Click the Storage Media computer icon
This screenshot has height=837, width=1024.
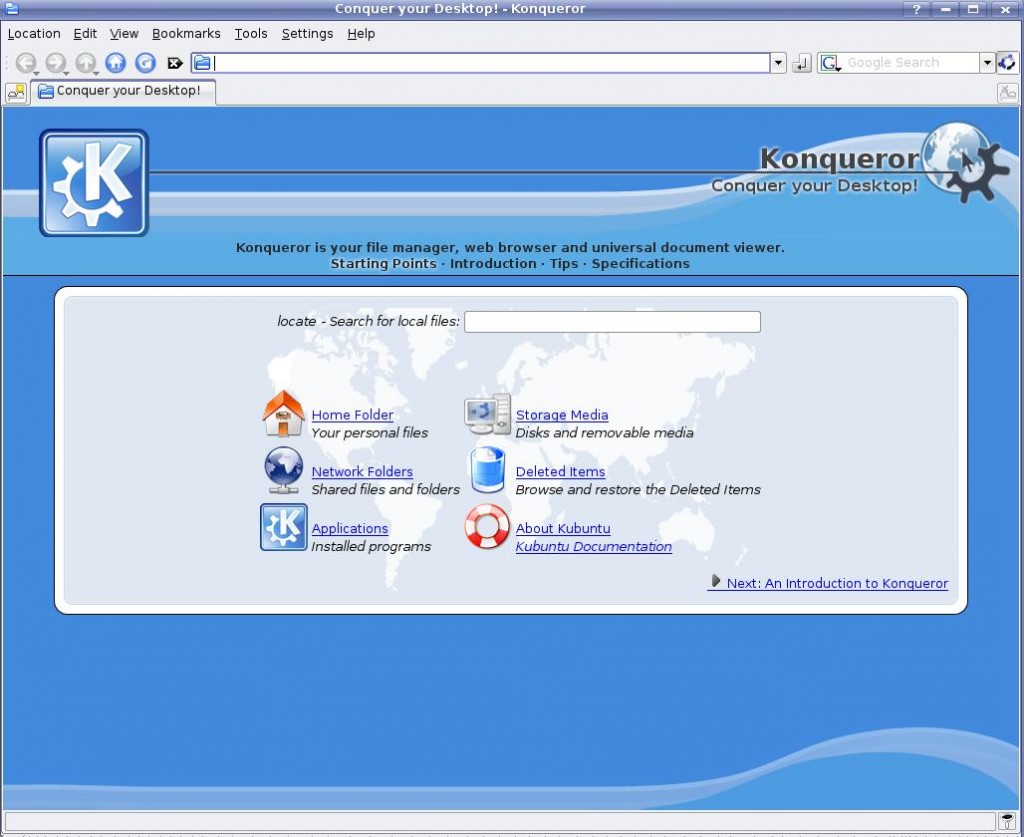[x=487, y=414]
